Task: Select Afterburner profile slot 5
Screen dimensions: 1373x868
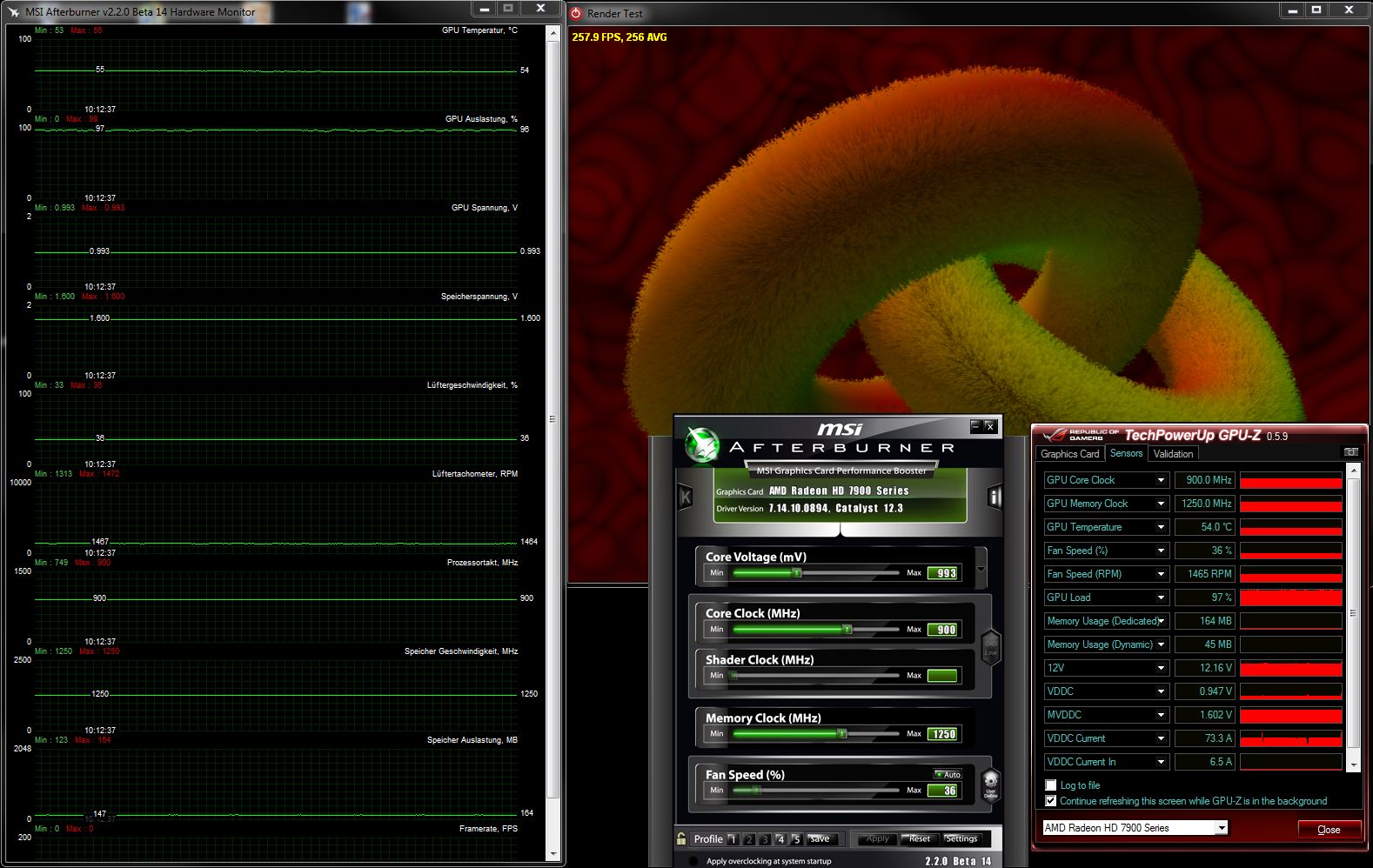Action: click(x=795, y=839)
